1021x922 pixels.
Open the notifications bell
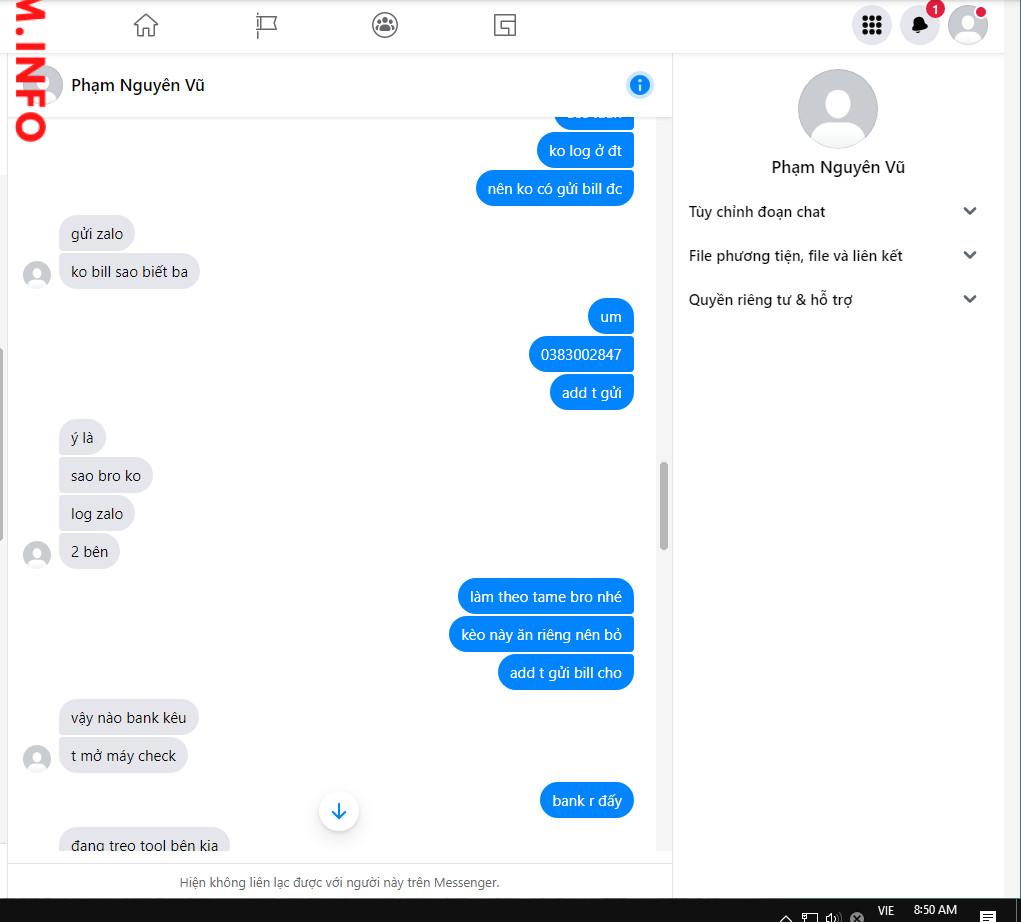pos(919,25)
